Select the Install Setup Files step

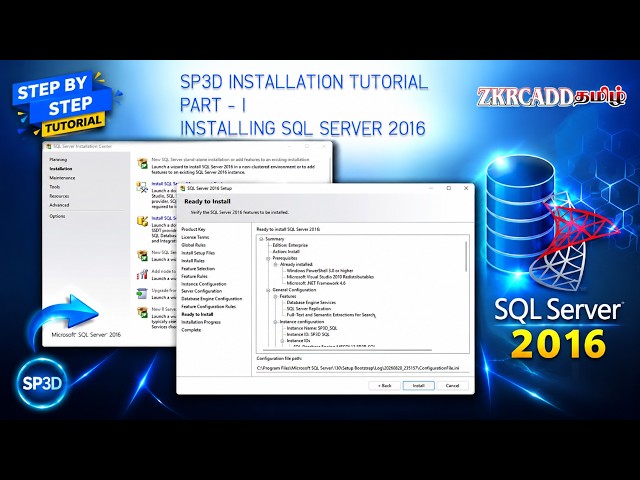(x=198, y=253)
